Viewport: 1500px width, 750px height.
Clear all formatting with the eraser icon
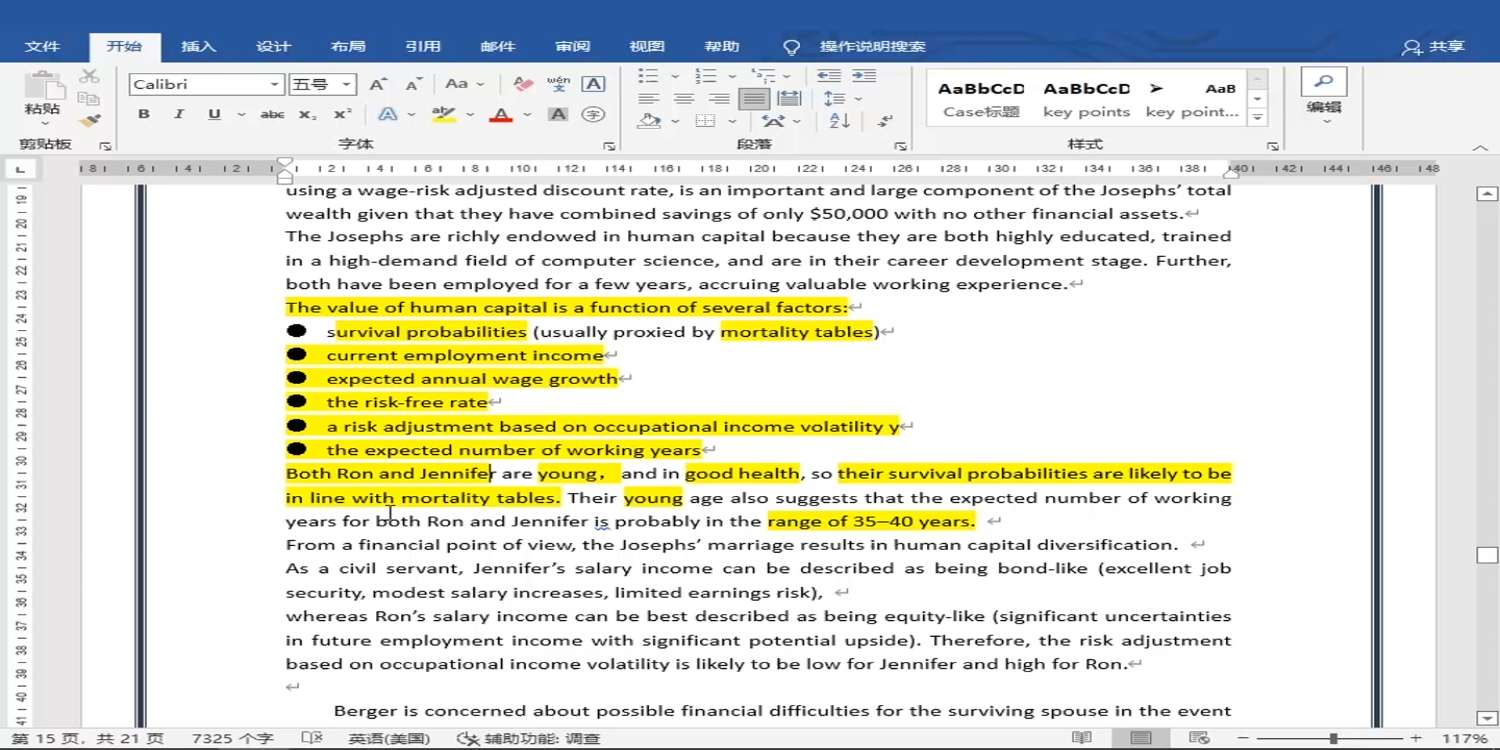click(522, 85)
